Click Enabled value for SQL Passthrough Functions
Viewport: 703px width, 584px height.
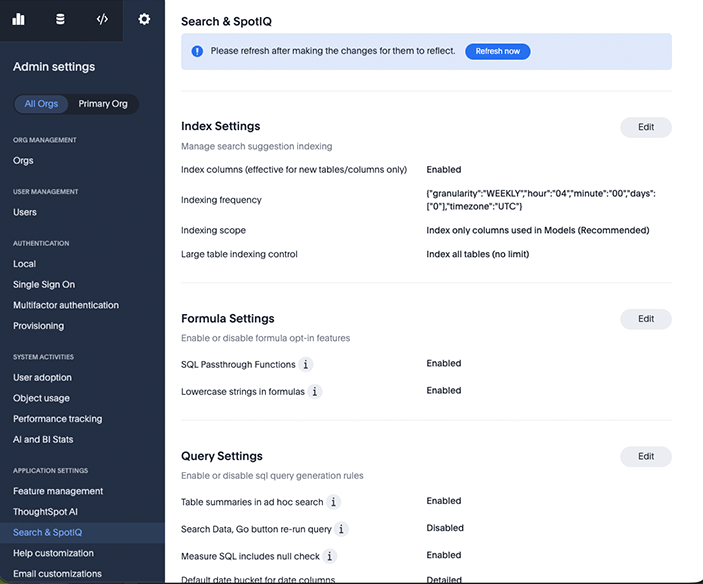pyautogui.click(x=444, y=363)
